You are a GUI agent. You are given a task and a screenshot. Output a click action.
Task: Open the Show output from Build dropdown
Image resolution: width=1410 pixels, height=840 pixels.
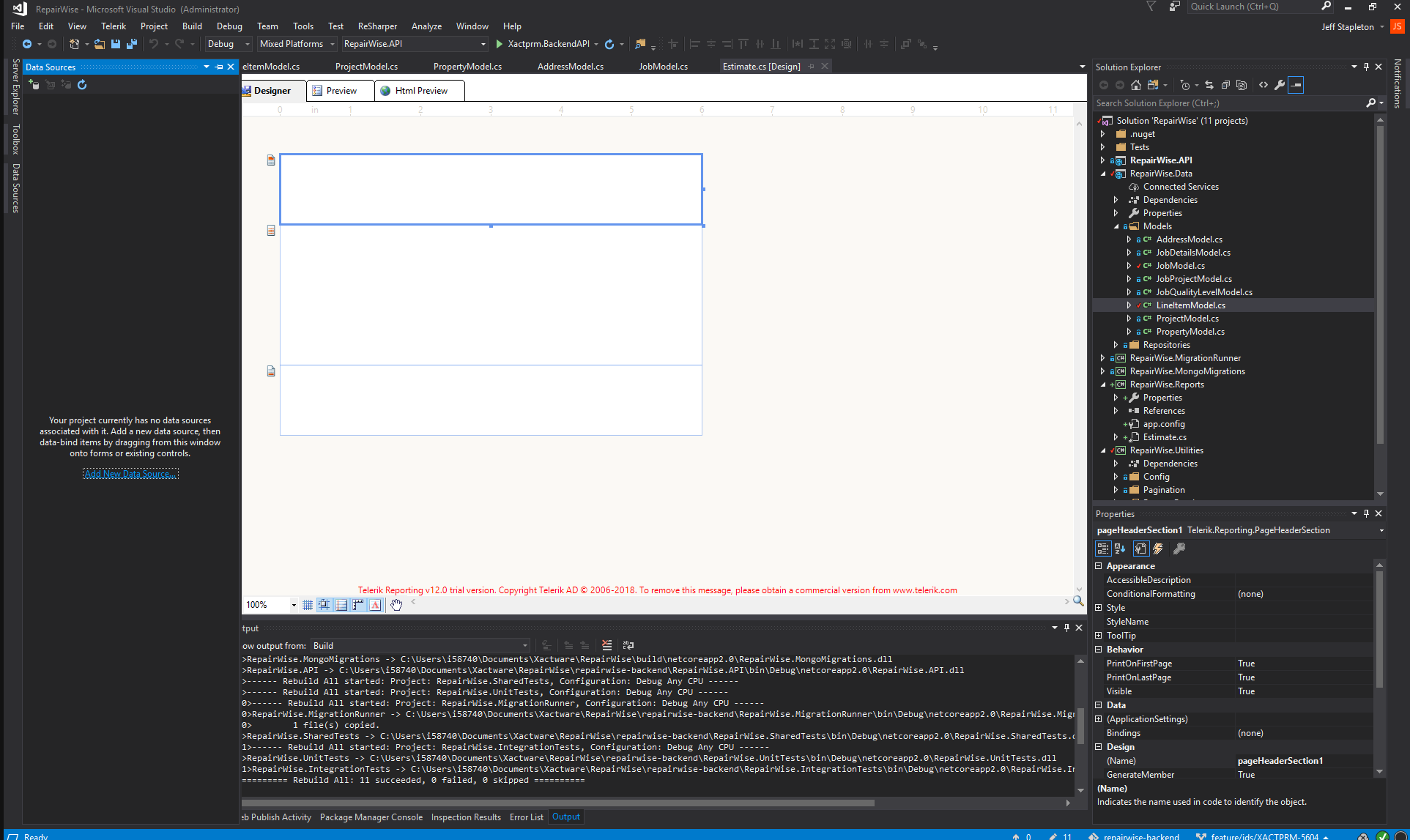(x=524, y=645)
